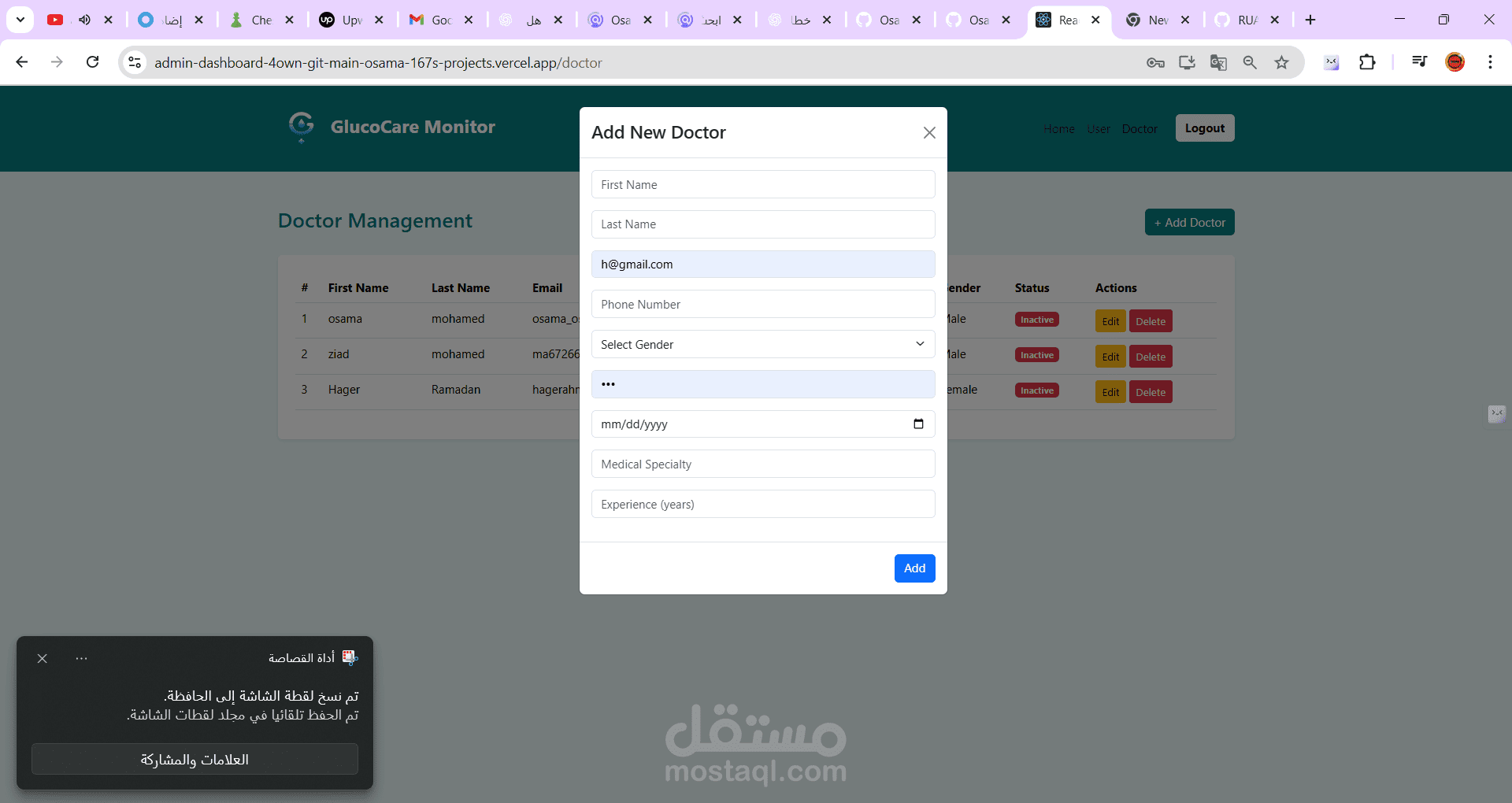This screenshot has width=1512, height=803.
Task: Open snipping tool notification more options
Action: [82, 658]
